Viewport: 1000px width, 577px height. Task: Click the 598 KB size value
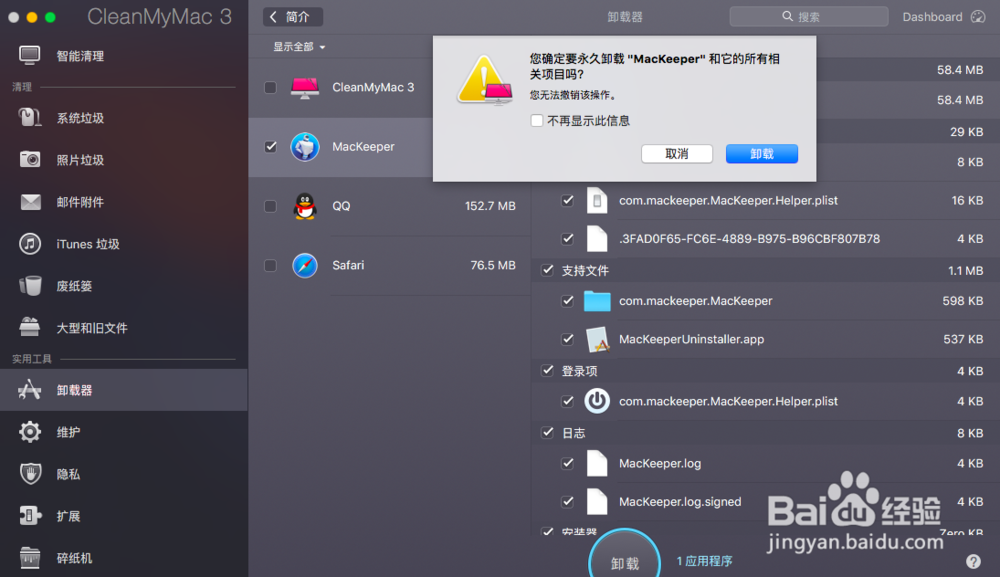coord(962,301)
